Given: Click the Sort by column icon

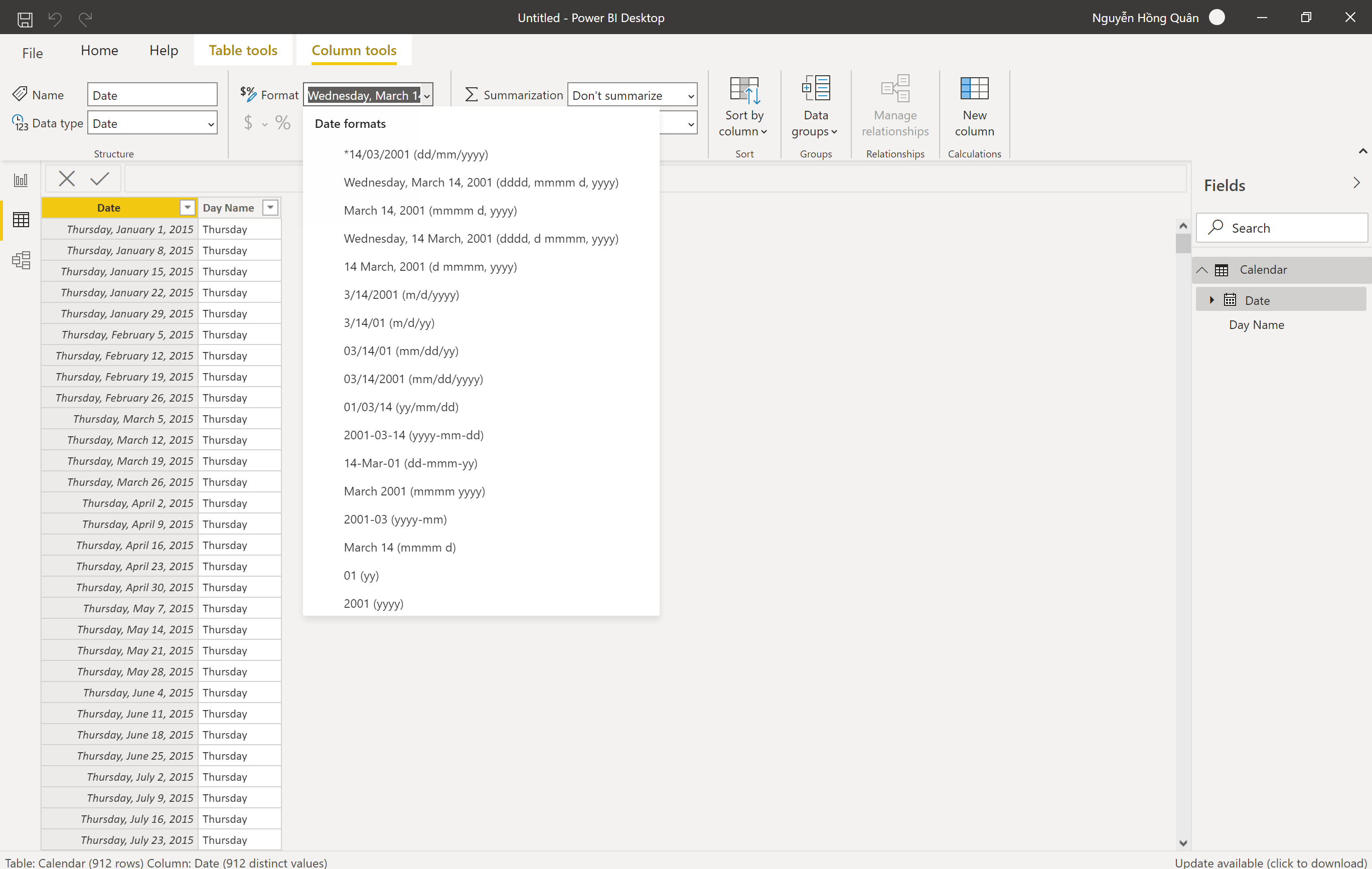Looking at the screenshot, I should pyautogui.click(x=744, y=89).
